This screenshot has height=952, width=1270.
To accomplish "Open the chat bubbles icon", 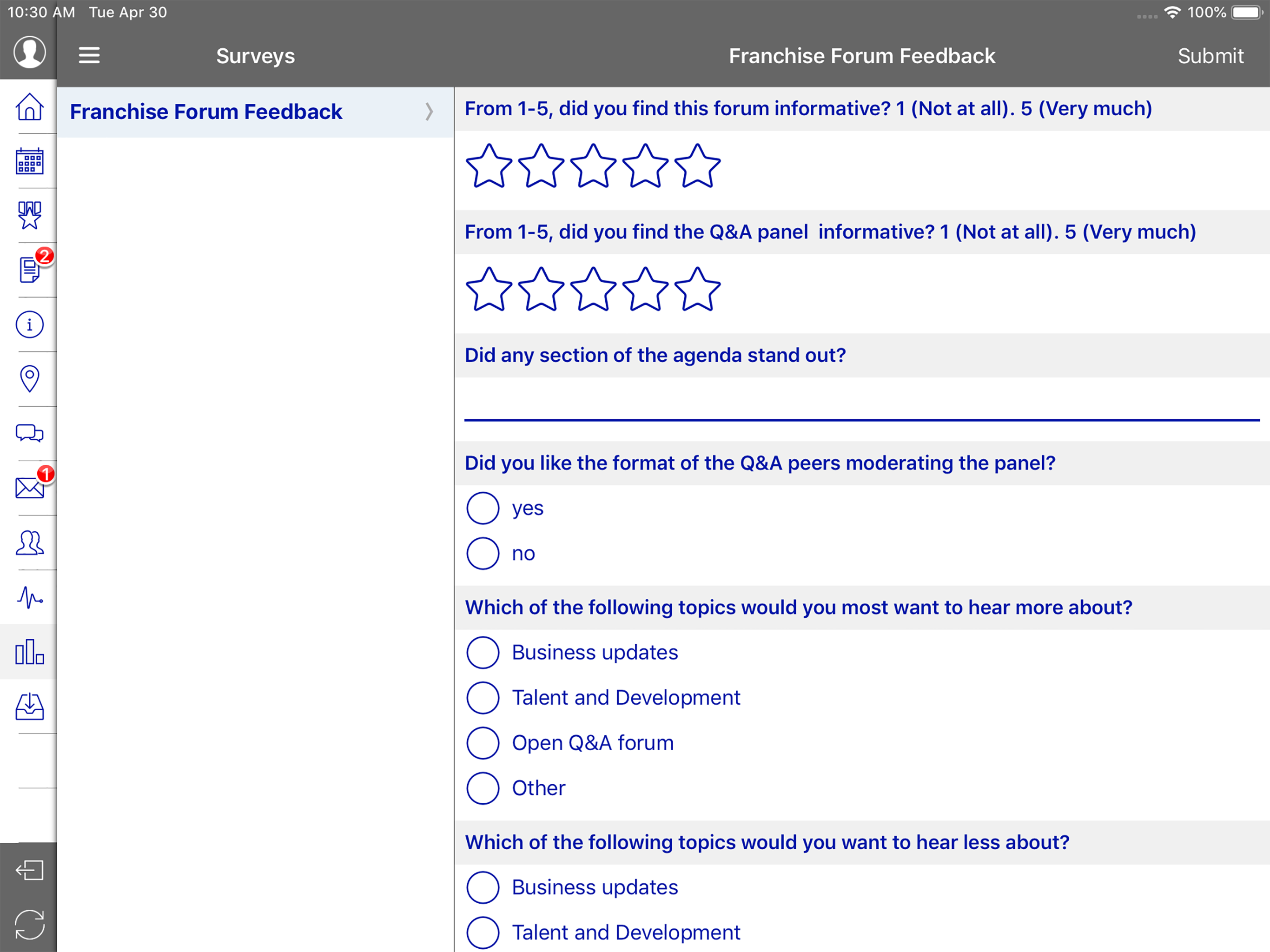I will tap(29, 433).
